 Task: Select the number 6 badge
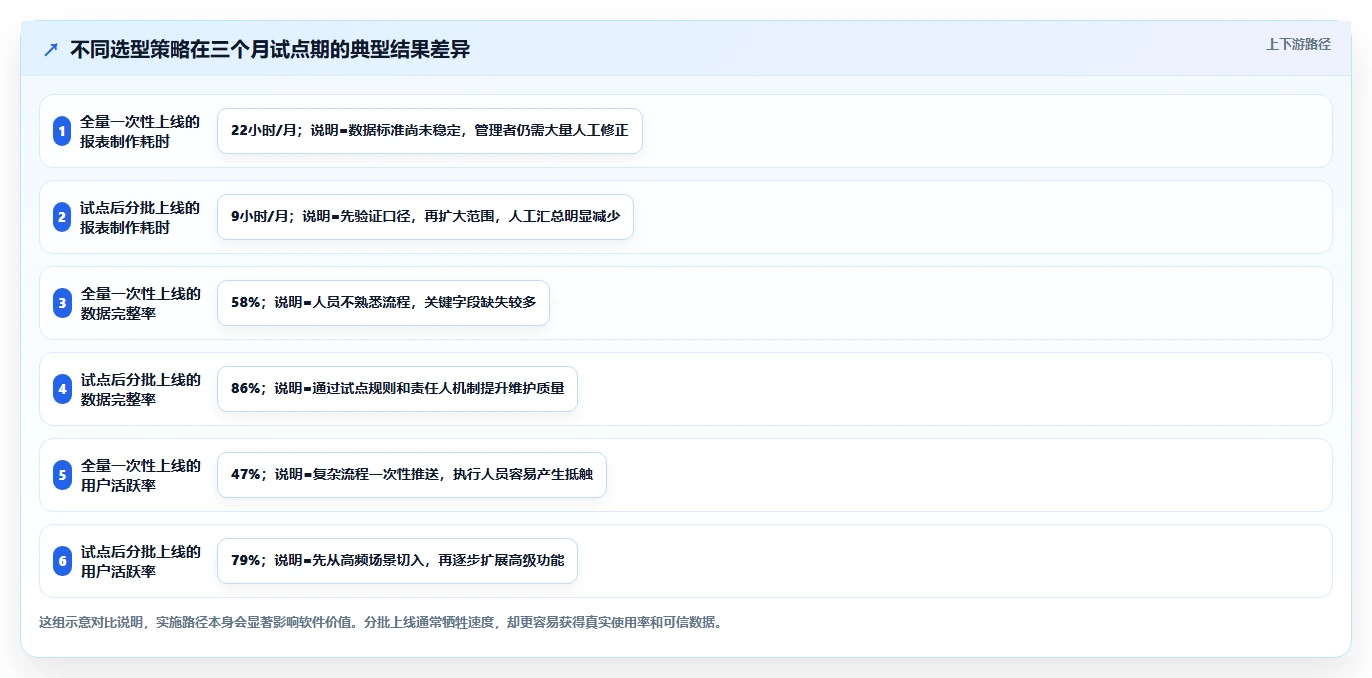click(x=62, y=561)
